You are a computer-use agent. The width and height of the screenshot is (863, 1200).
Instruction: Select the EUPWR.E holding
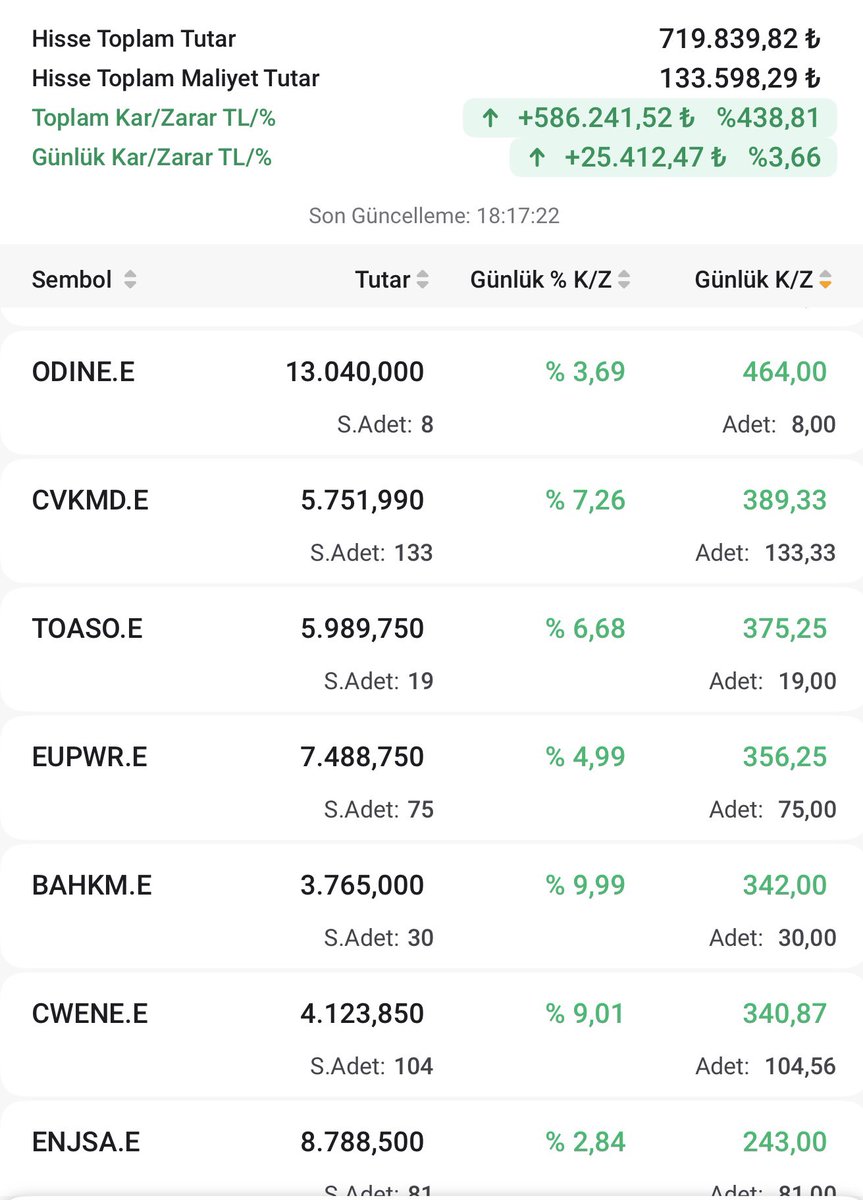tap(431, 778)
